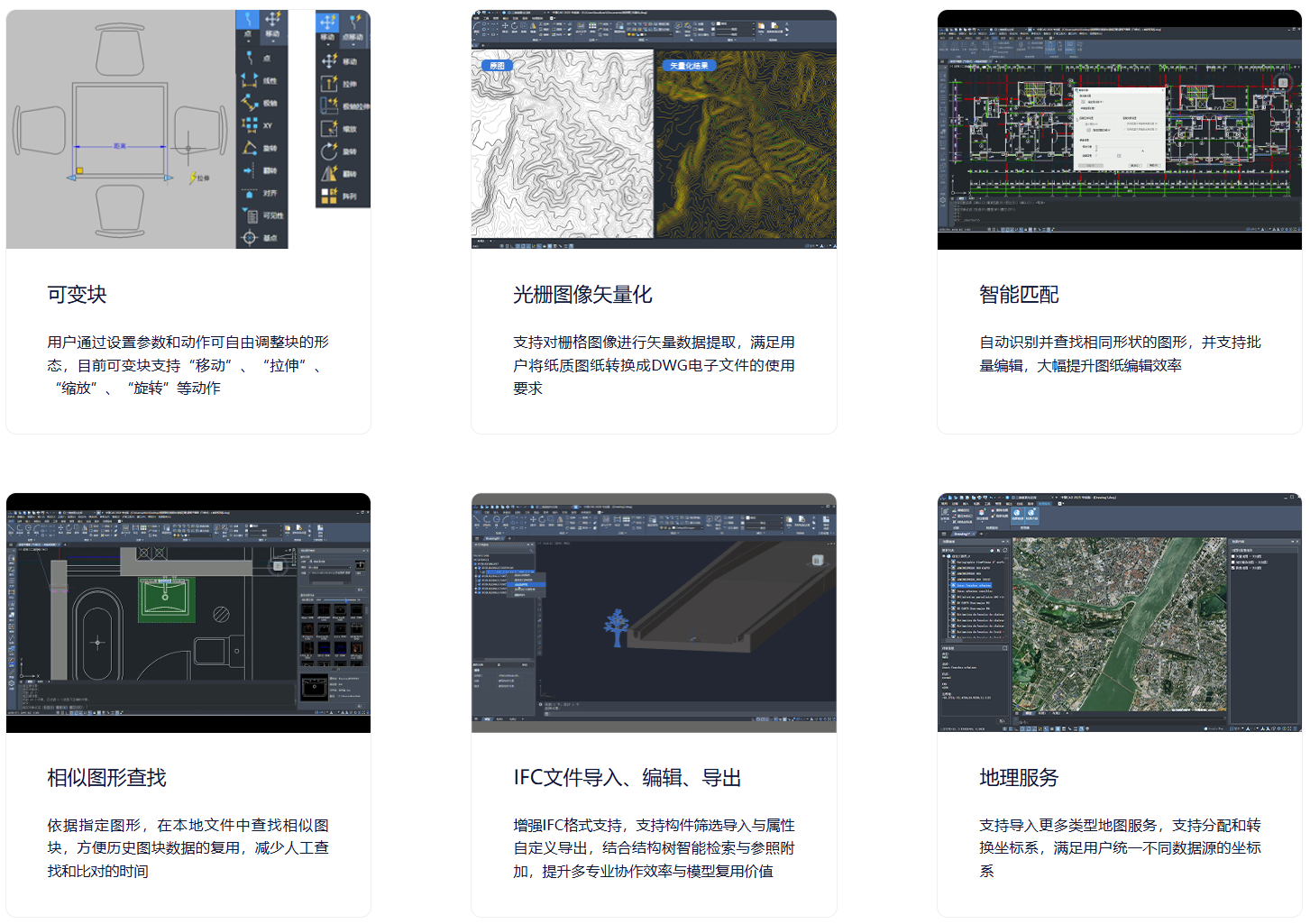
Task: Click the IFC 3D model screenshot thumbnail
Action: point(654,613)
